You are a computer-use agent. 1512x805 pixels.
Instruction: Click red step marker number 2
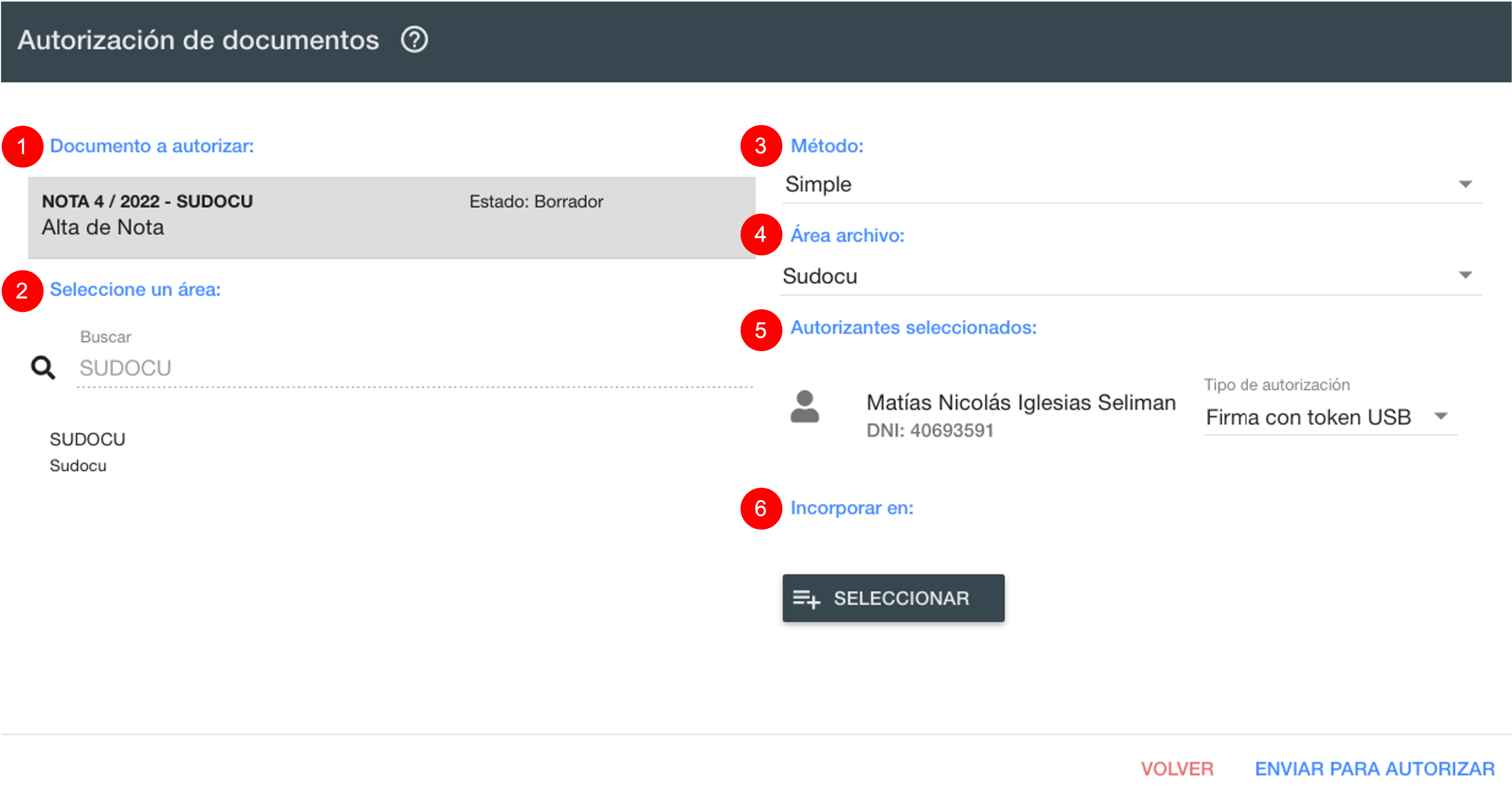coord(22,291)
